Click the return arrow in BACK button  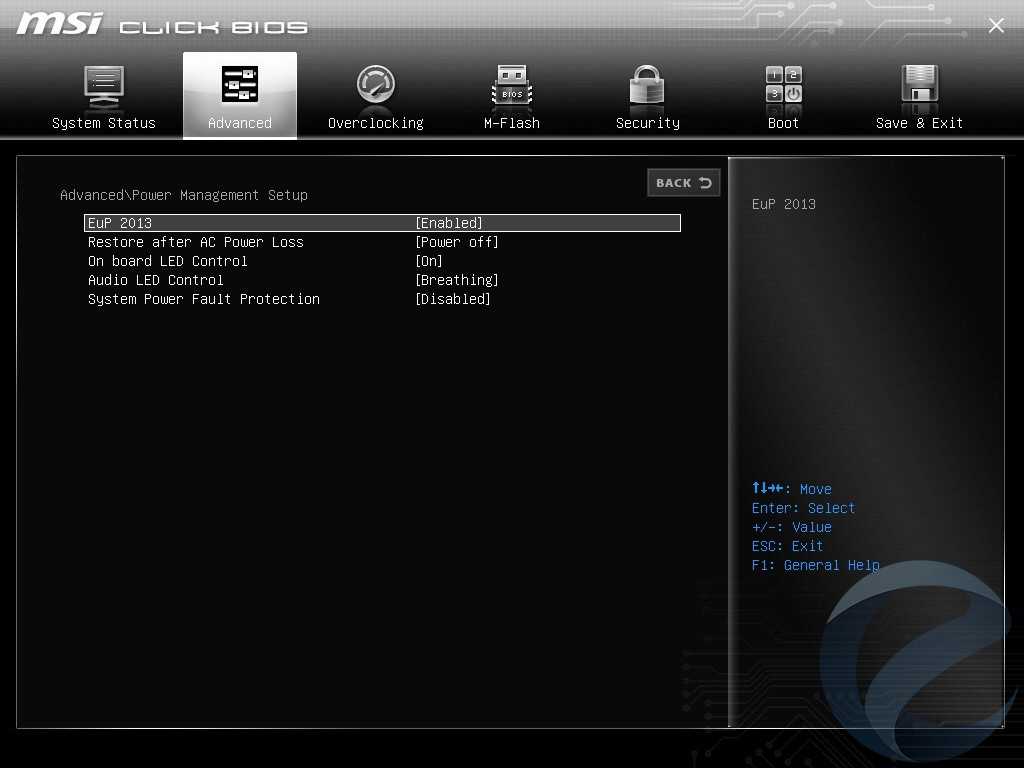705,183
